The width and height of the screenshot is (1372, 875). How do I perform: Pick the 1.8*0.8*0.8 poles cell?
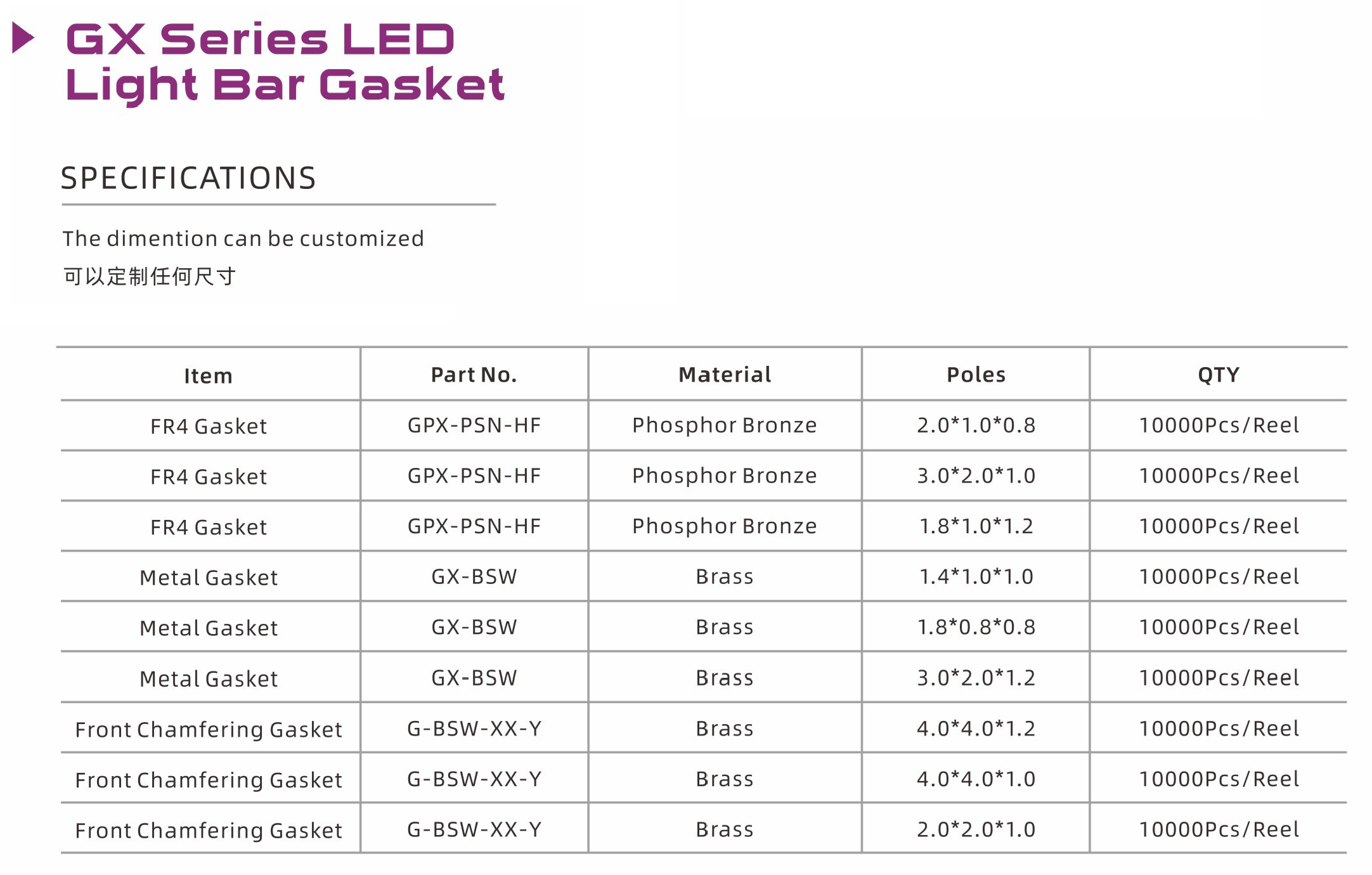coord(976,627)
